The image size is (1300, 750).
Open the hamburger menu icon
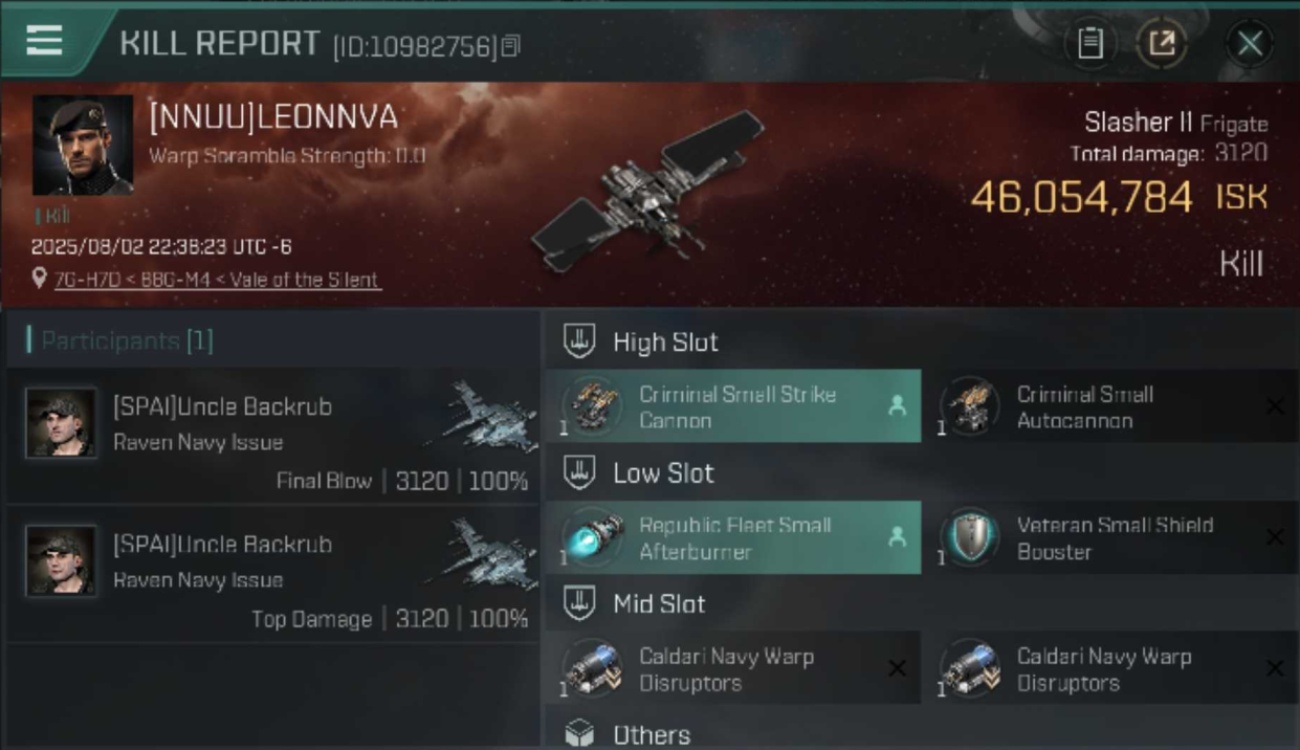coord(44,41)
